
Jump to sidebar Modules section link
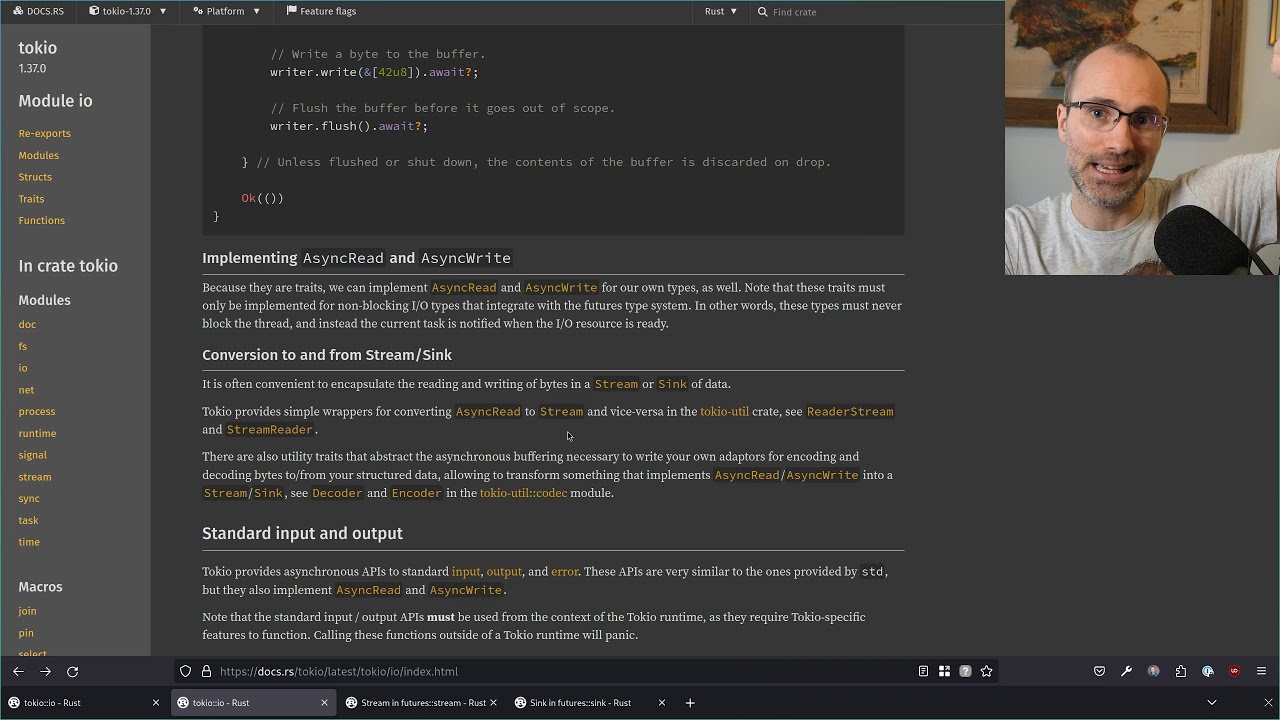pyautogui.click(x=38, y=155)
